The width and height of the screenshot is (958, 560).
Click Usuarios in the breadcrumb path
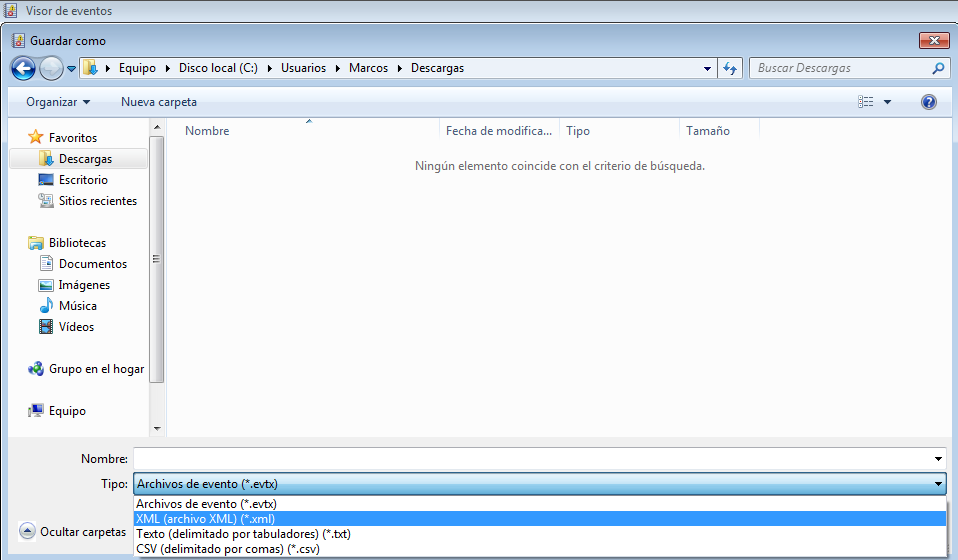303,68
